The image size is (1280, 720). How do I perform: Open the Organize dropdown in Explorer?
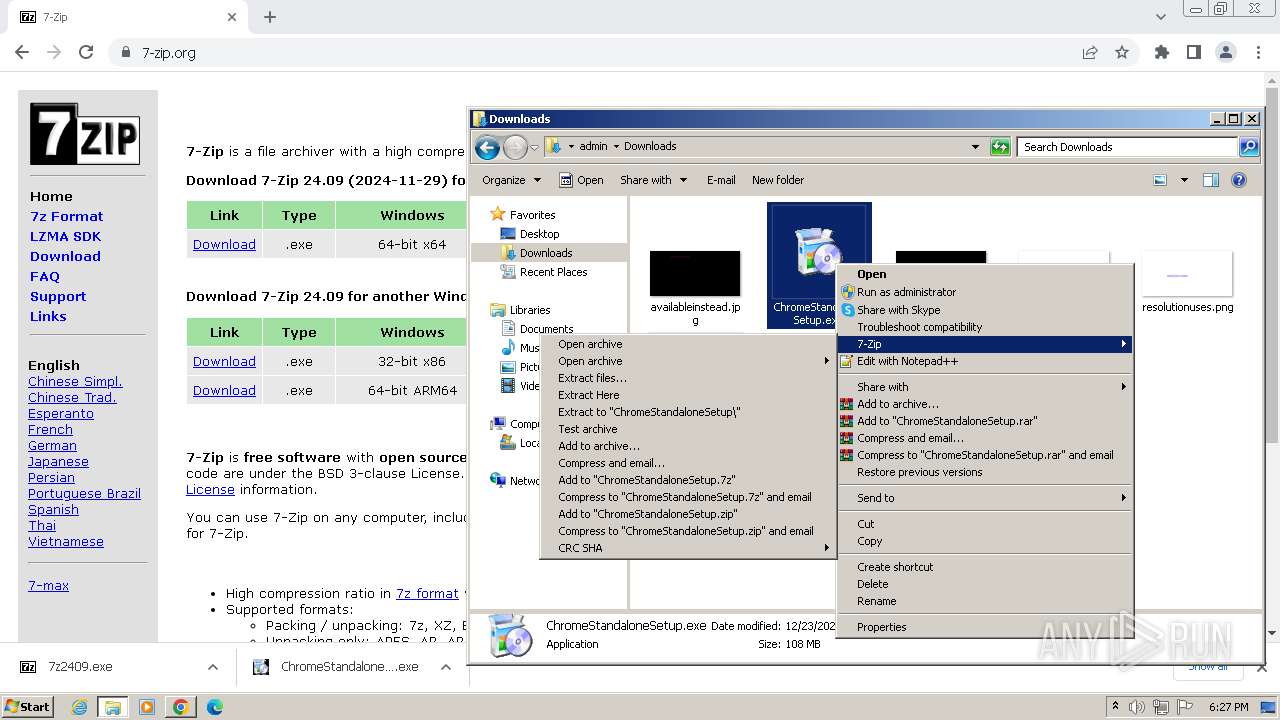point(511,180)
